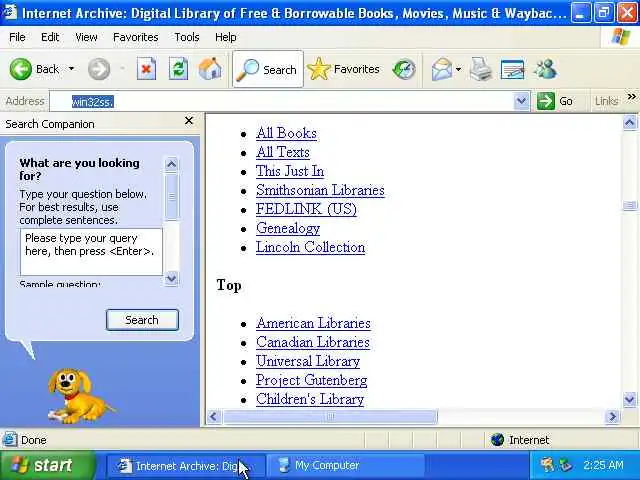This screenshot has width=640, height=480.
Task: Click into the Address bar field
Action: pos(282,101)
